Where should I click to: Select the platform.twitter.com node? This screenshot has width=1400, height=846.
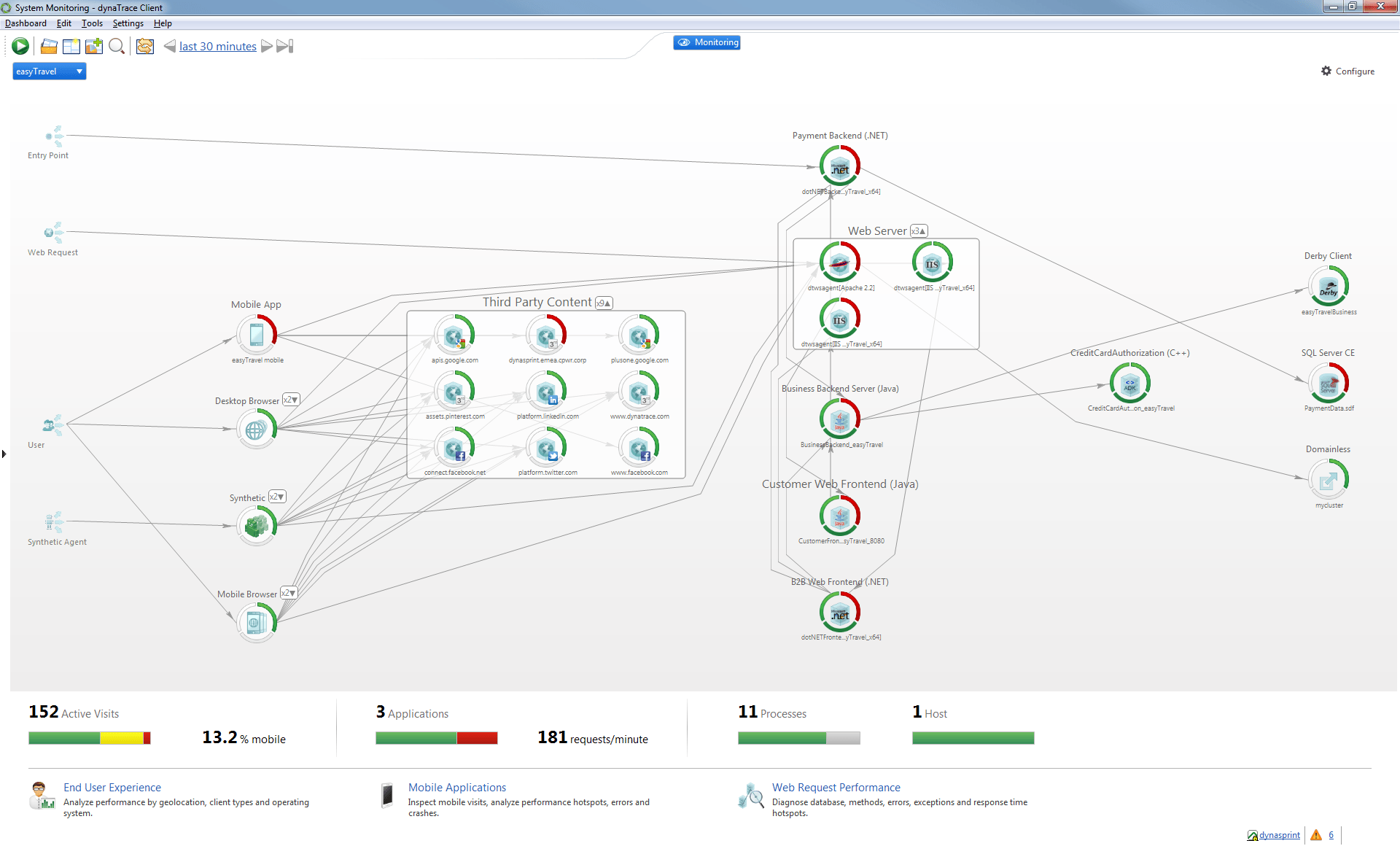547,447
